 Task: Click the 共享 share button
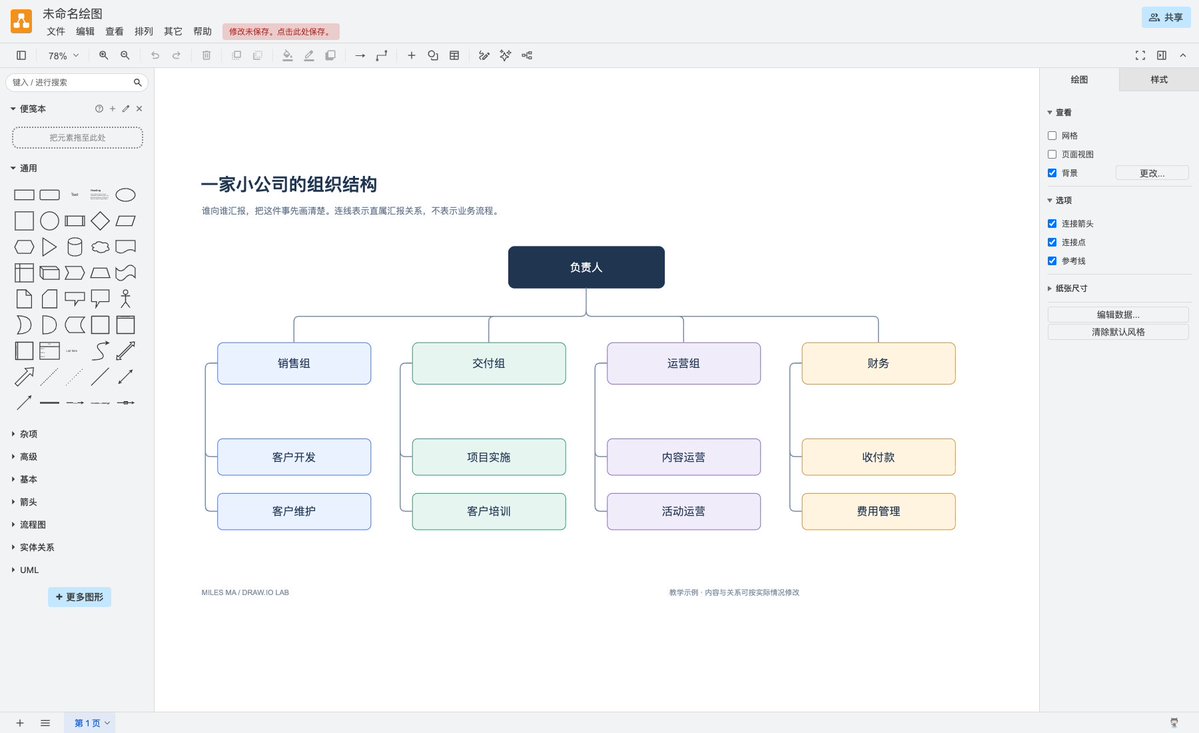point(1166,18)
